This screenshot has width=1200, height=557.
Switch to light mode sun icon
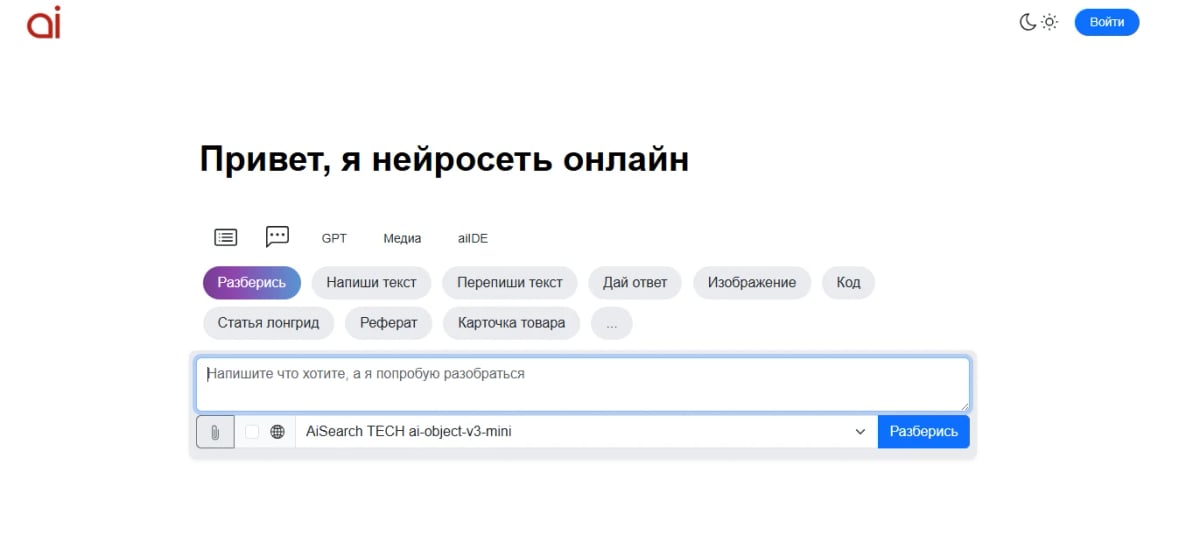point(1049,22)
